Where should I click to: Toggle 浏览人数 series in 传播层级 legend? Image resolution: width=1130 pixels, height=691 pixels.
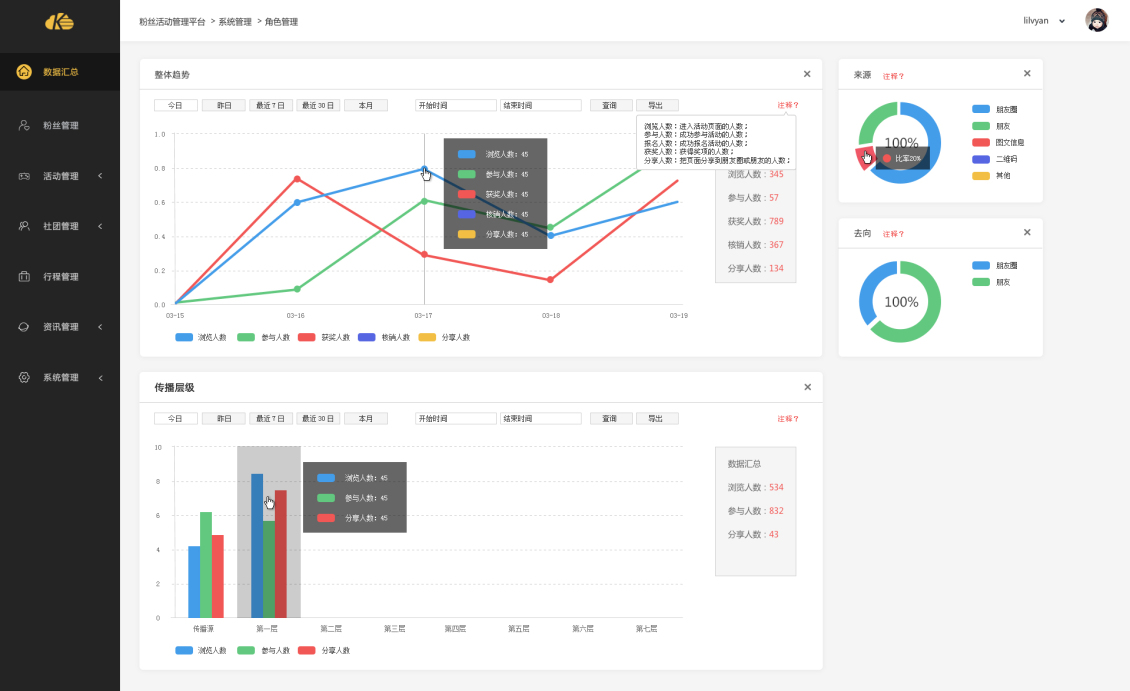[200, 651]
